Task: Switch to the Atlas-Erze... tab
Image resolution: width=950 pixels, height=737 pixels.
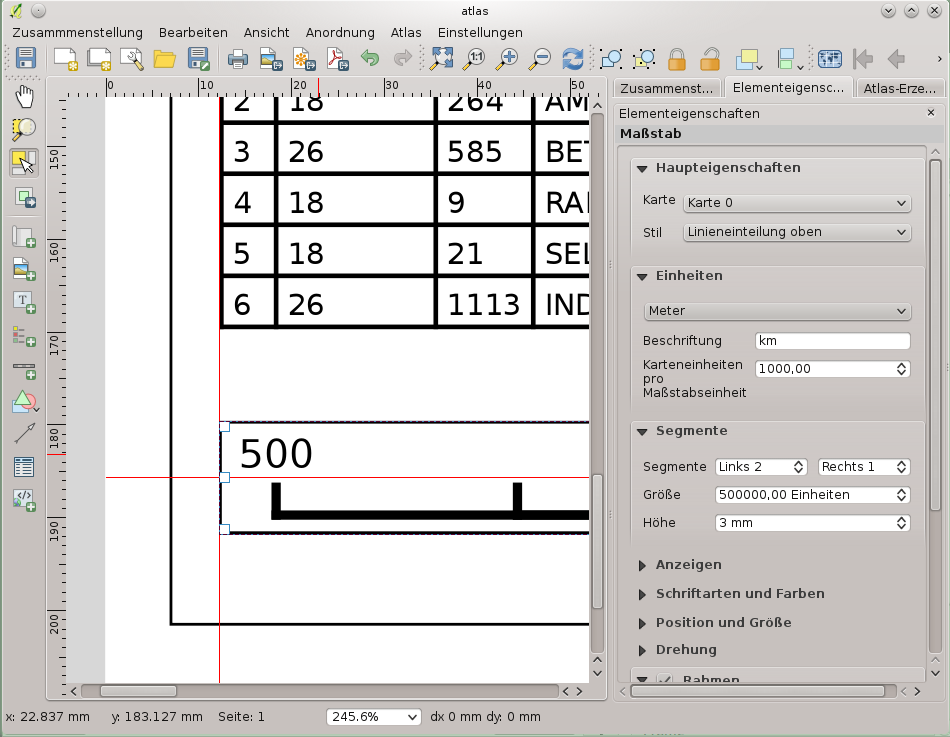Action: (x=900, y=88)
